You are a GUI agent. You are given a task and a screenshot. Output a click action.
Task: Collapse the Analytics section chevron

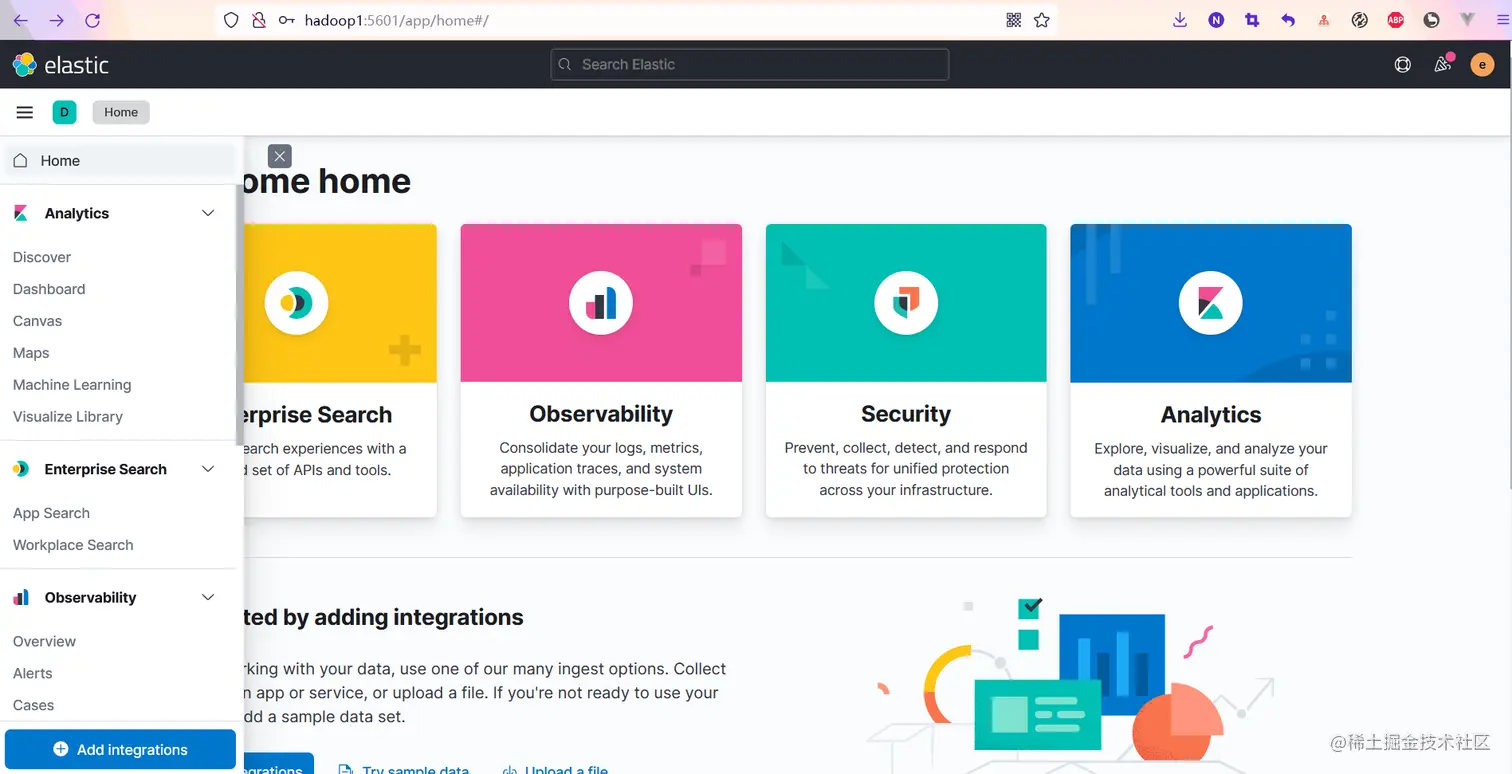click(208, 213)
